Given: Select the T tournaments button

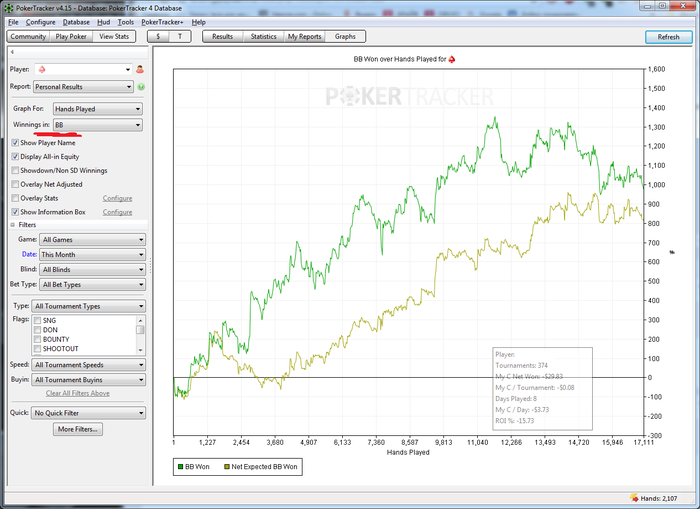Looking at the screenshot, I should point(180,36).
